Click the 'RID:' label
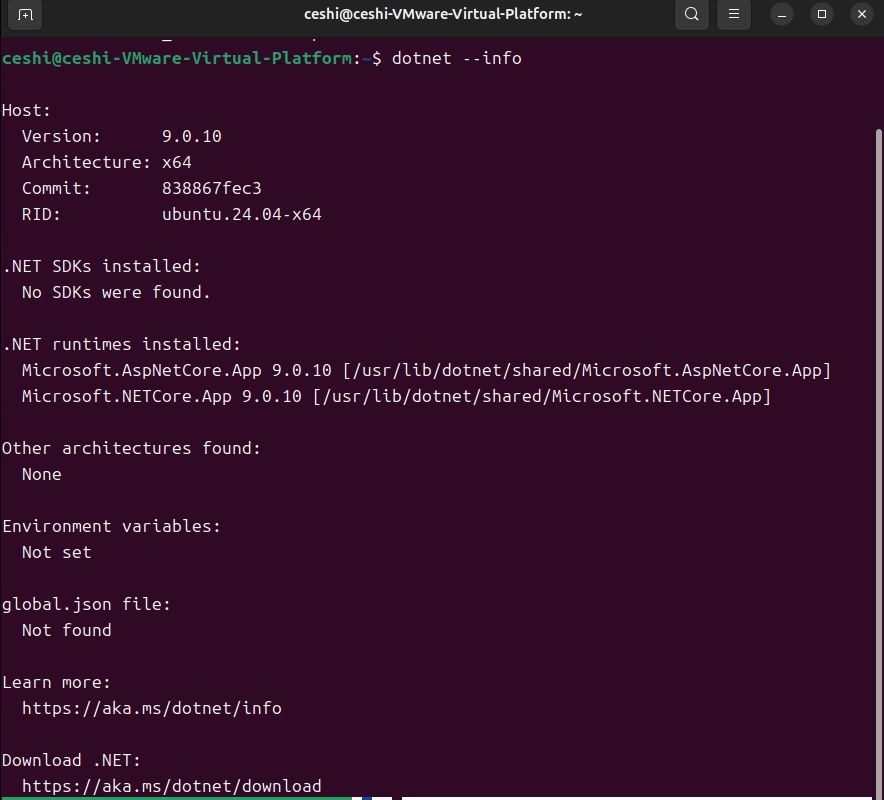 (41, 214)
